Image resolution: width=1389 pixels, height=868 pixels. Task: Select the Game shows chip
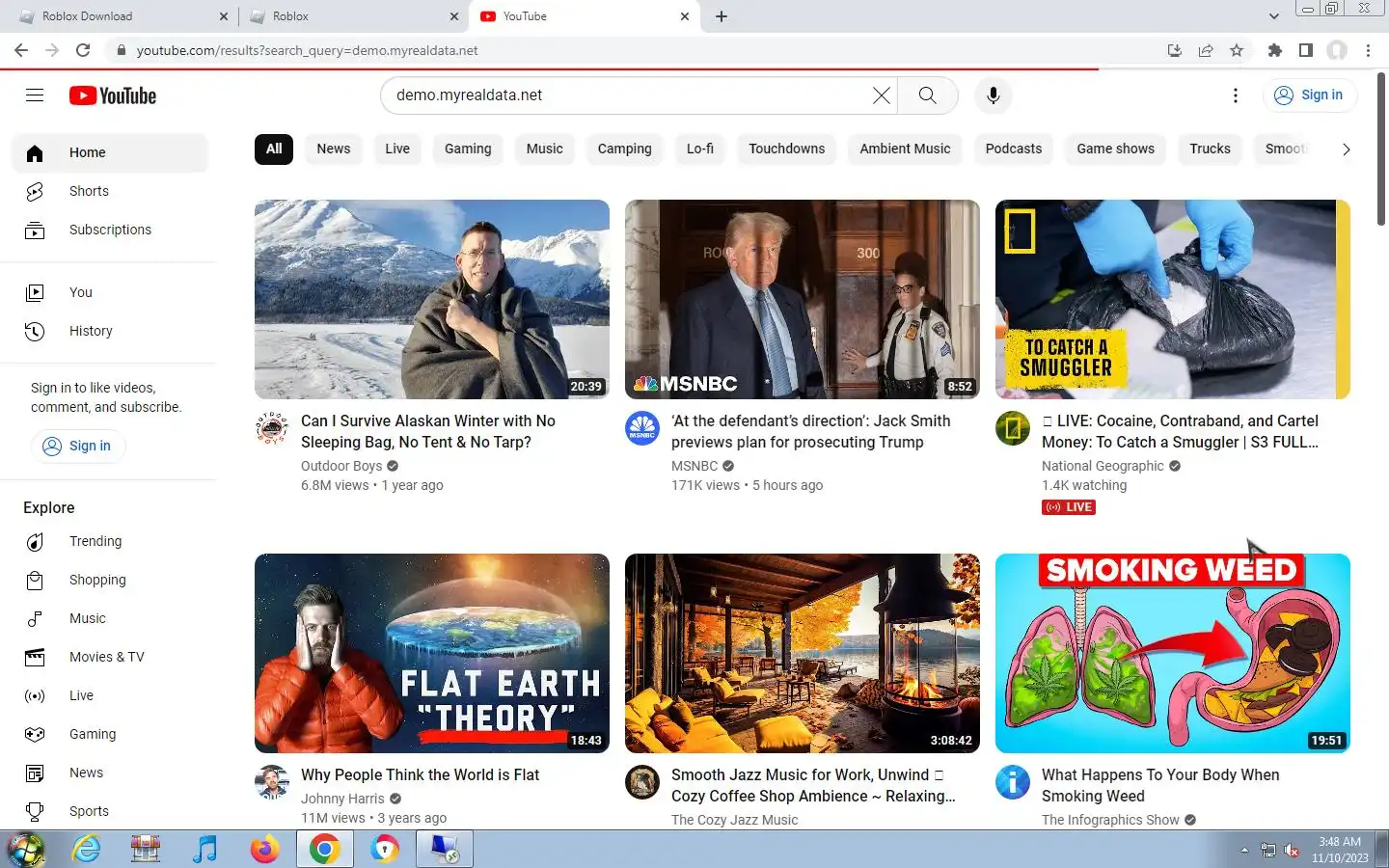[1115, 149]
